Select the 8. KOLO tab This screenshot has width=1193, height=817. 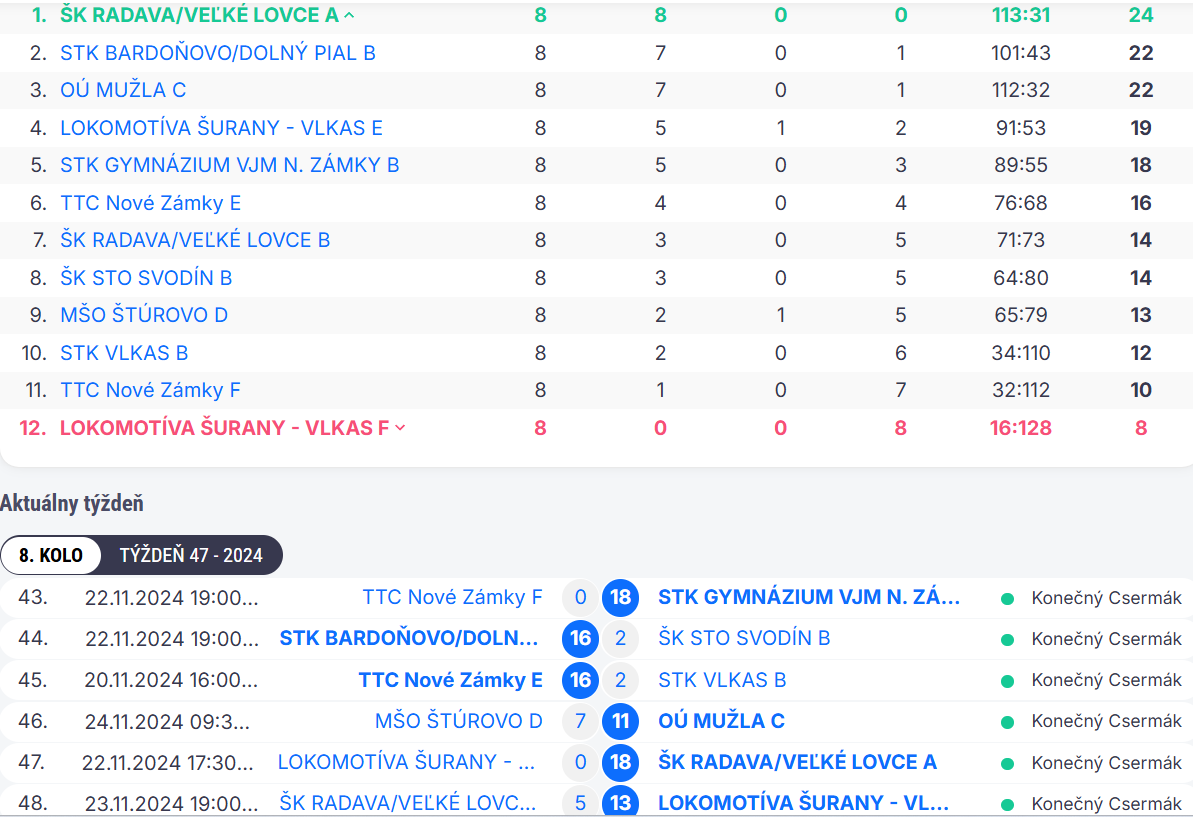point(51,555)
